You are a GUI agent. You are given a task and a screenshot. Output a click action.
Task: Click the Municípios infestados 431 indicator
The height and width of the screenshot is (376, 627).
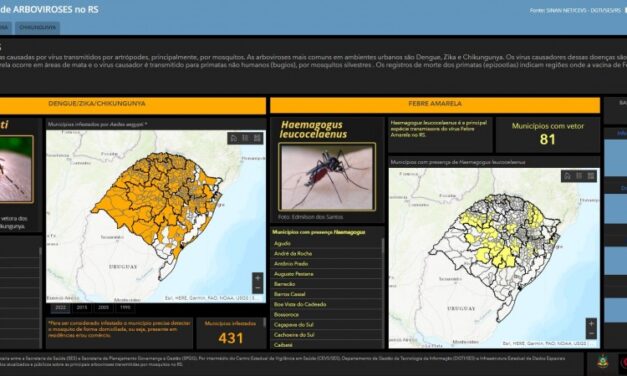coord(230,333)
